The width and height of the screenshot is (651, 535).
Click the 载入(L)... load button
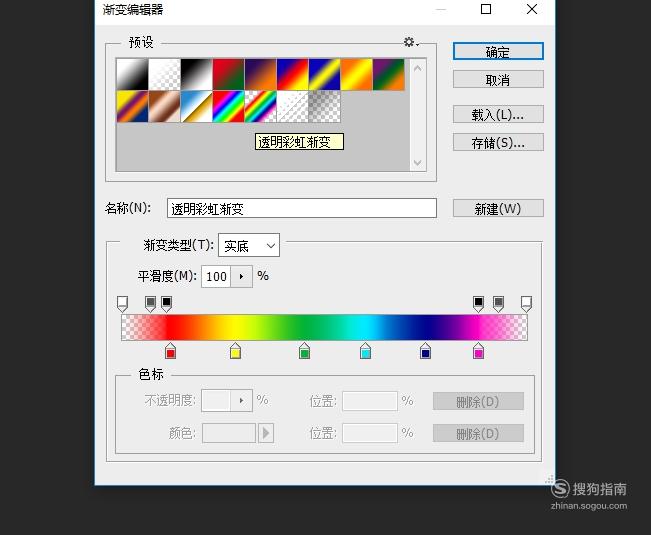(498, 114)
